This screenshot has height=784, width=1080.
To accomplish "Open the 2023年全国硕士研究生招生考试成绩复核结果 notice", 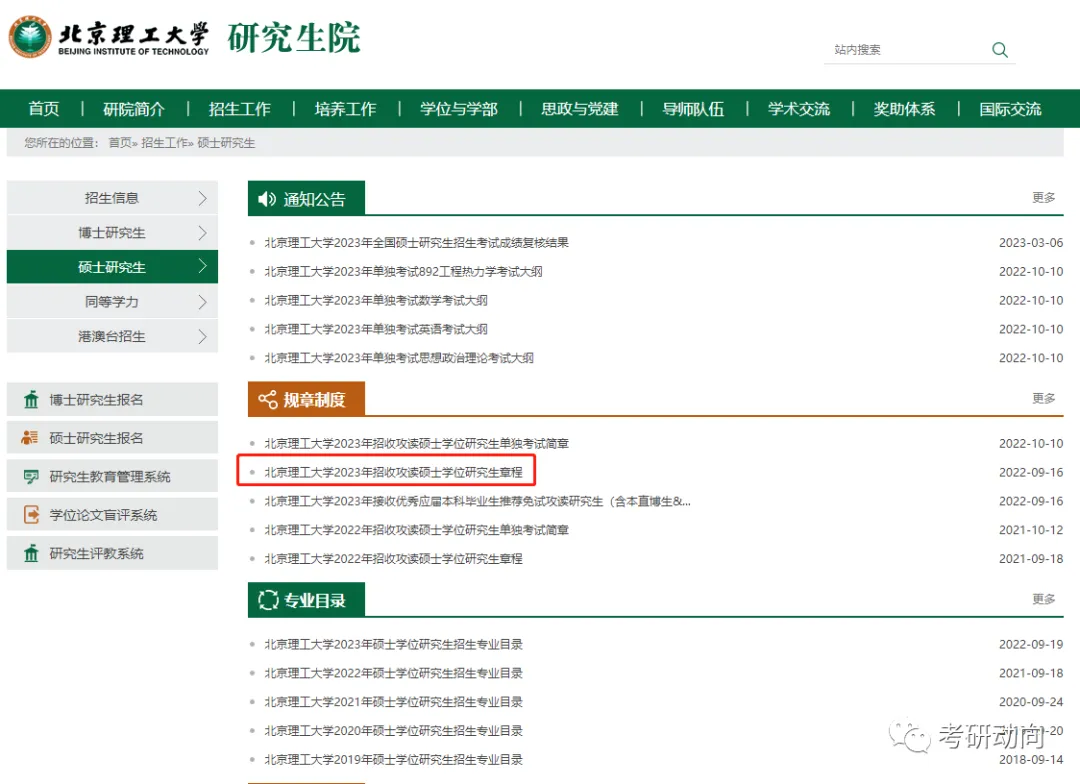I will [417, 243].
